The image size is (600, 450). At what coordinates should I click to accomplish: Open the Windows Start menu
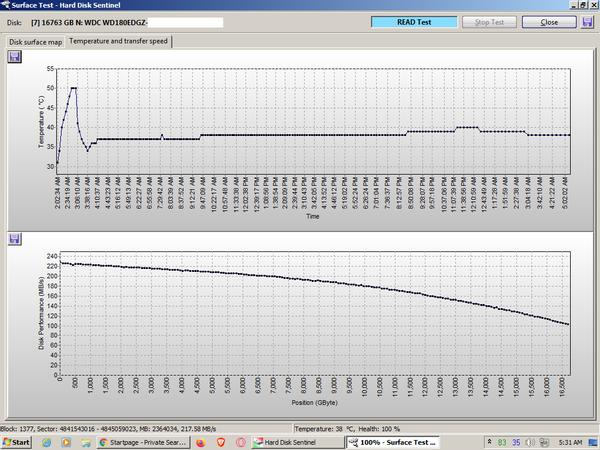17,441
